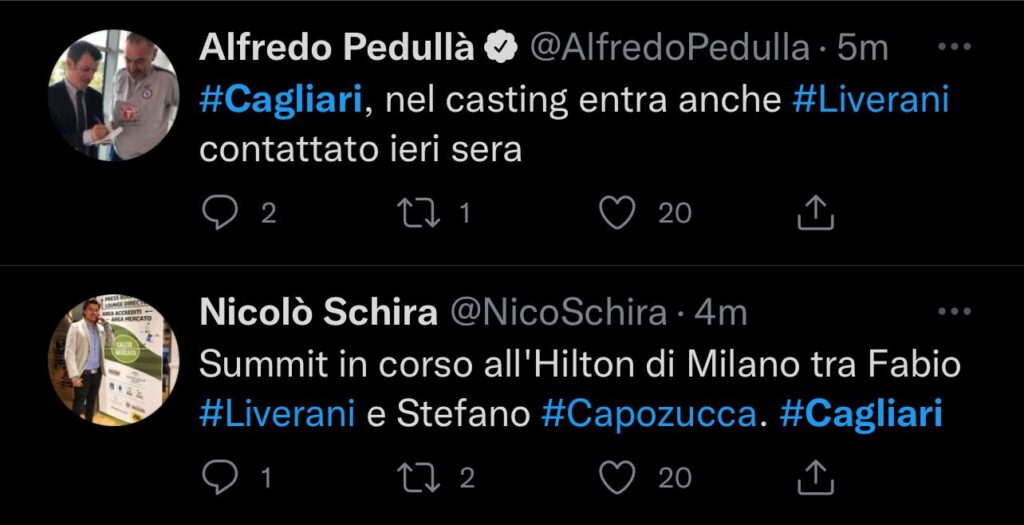Go to the @NicoSchira handle
The height and width of the screenshot is (525, 1024).
click(x=560, y=313)
